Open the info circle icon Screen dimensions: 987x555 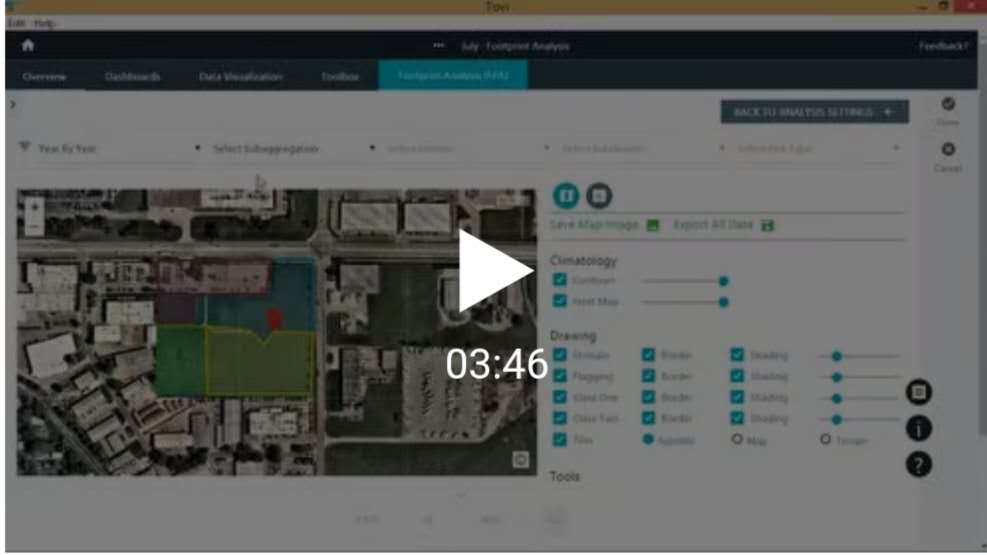(918, 429)
